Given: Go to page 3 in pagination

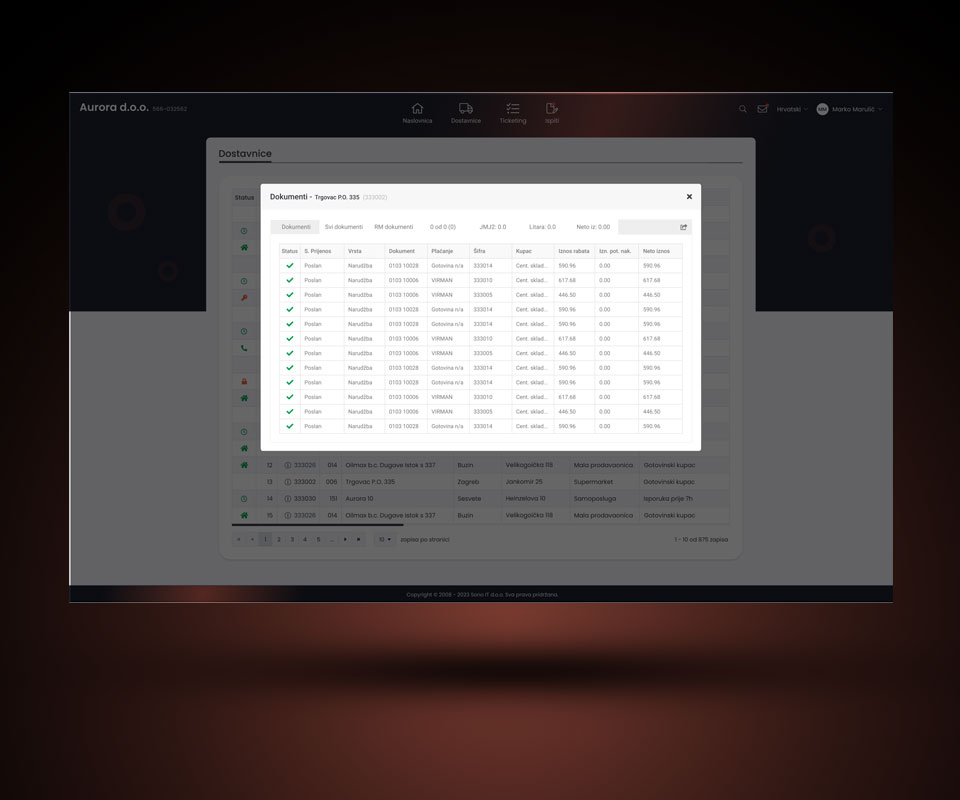Looking at the screenshot, I should 292,539.
